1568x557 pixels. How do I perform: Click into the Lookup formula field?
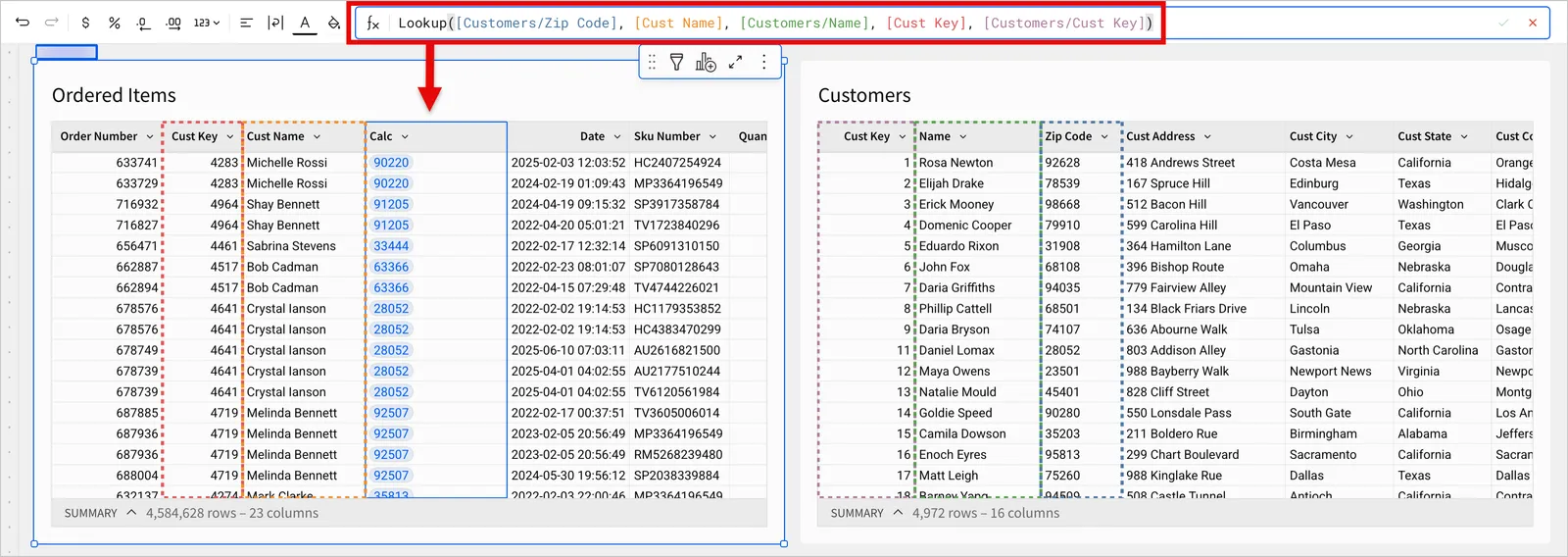pos(774,23)
